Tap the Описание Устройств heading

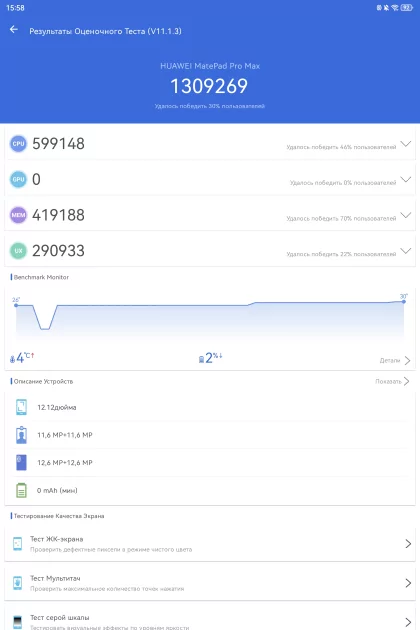click(x=43, y=381)
